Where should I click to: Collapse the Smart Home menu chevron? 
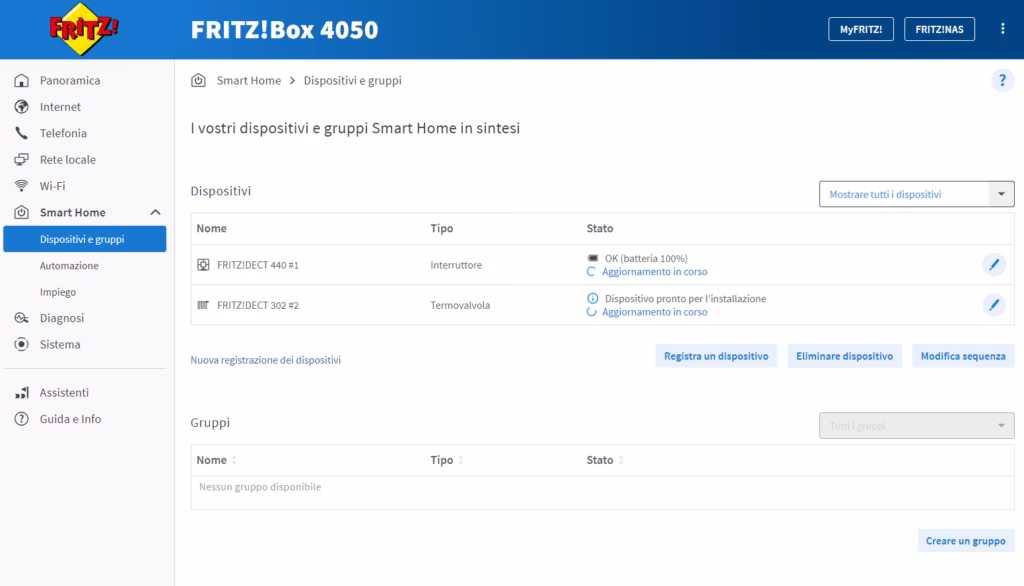[155, 212]
